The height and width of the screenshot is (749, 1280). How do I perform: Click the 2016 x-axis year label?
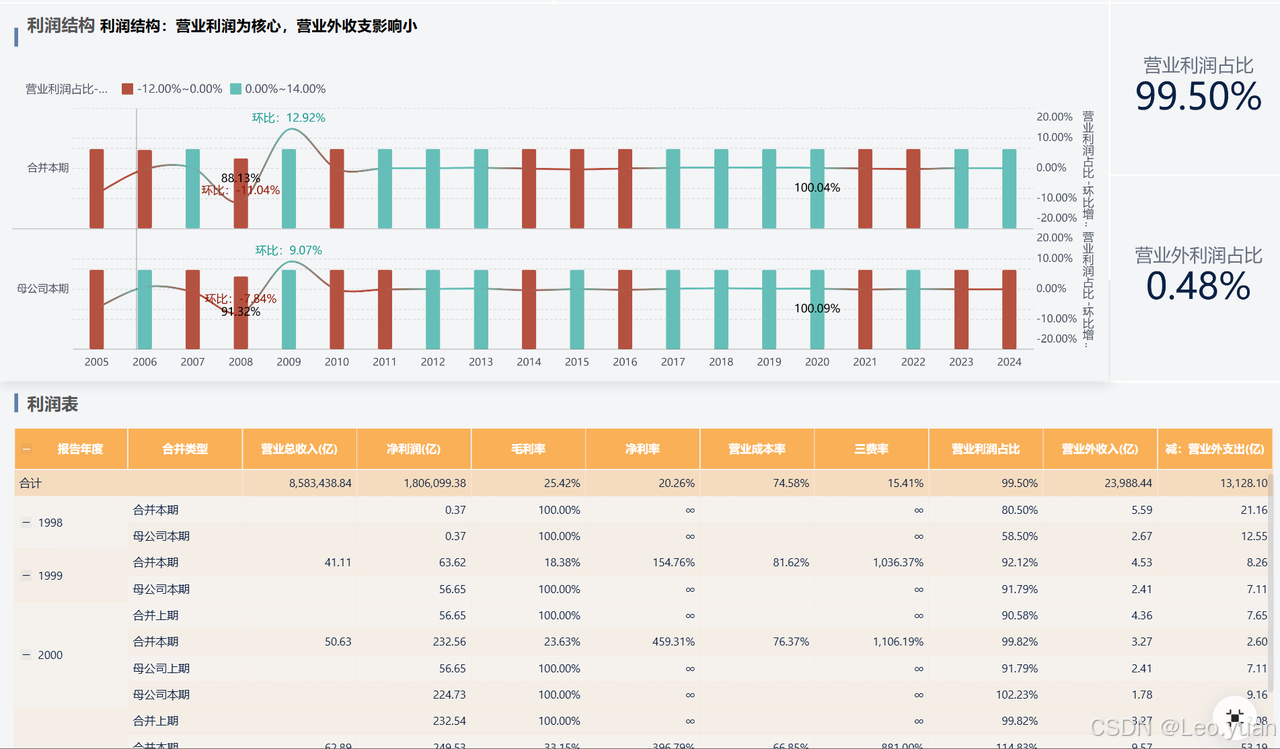click(x=625, y=362)
